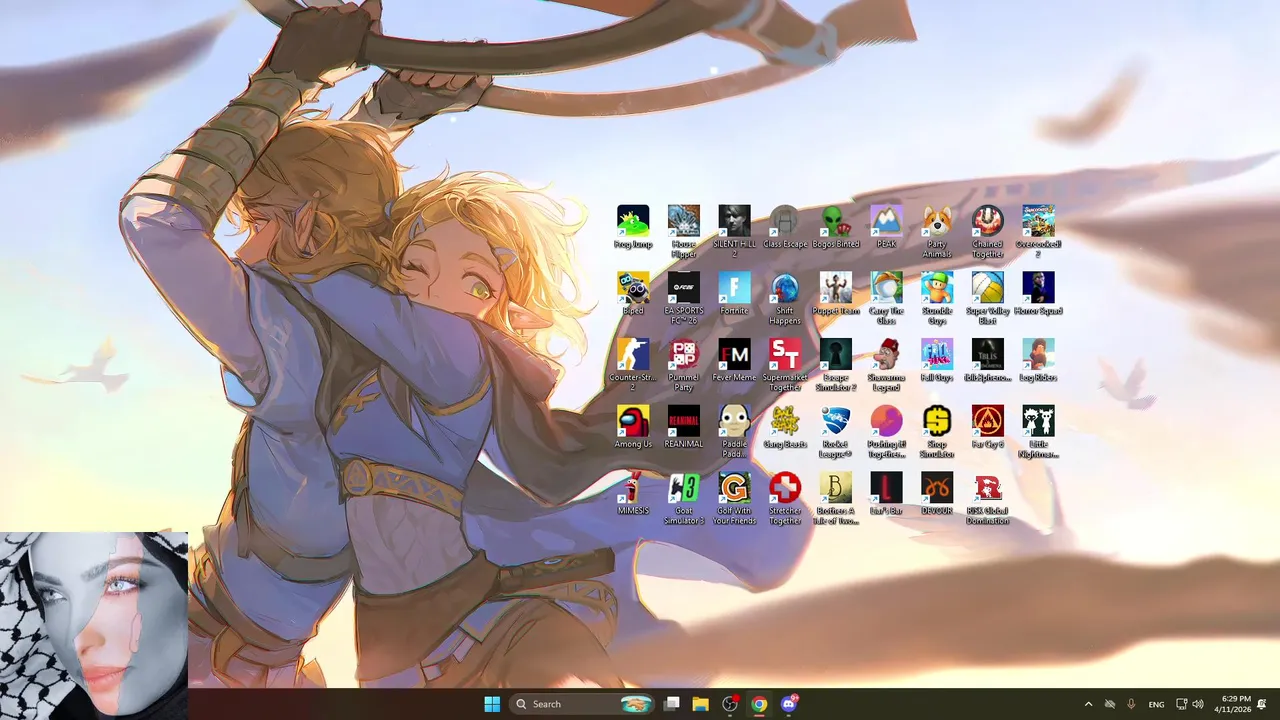Show the clock and calendar flyout
Image resolution: width=1280 pixels, height=720 pixels.
pos(1232,704)
